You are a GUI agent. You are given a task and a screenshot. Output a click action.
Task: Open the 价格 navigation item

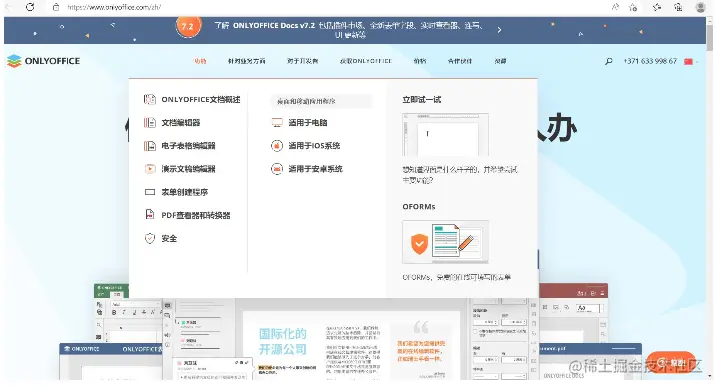pos(420,61)
